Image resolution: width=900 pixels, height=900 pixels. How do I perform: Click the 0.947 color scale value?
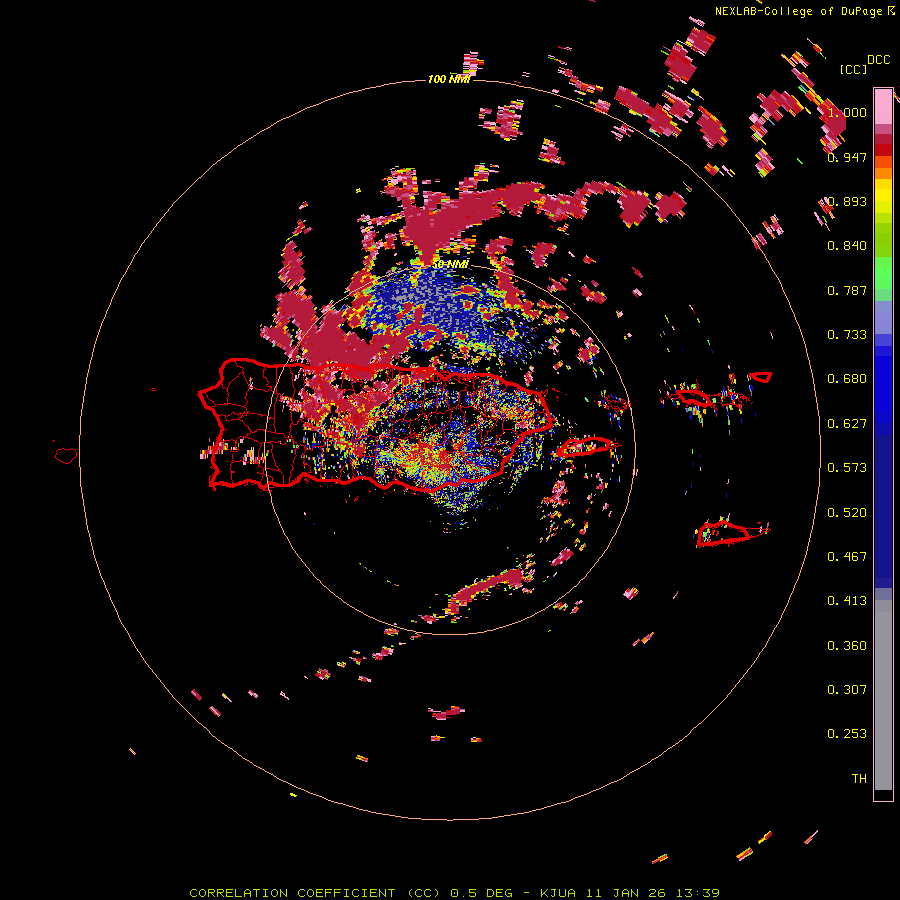(x=847, y=157)
